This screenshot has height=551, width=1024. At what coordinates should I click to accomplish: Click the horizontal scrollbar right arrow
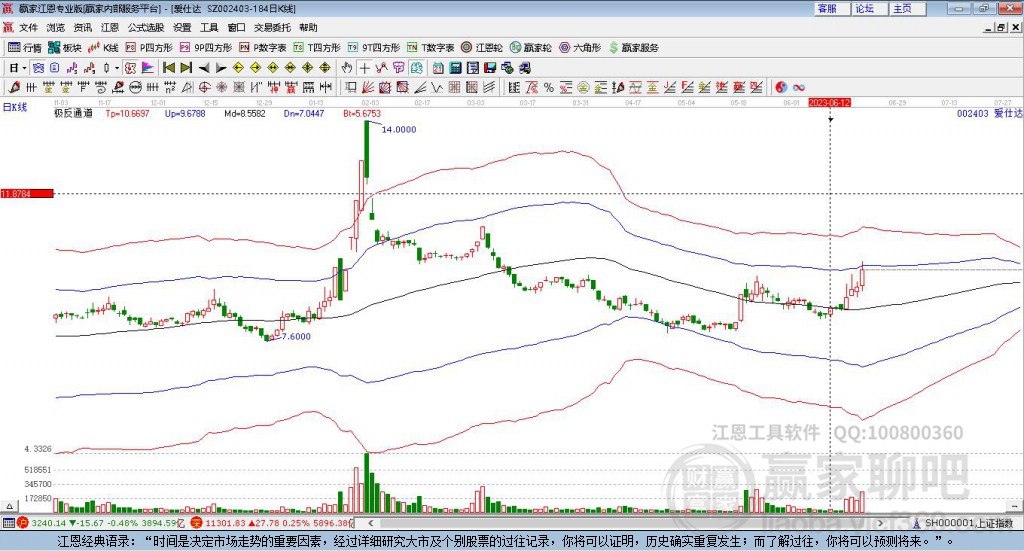(x=880, y=523)
